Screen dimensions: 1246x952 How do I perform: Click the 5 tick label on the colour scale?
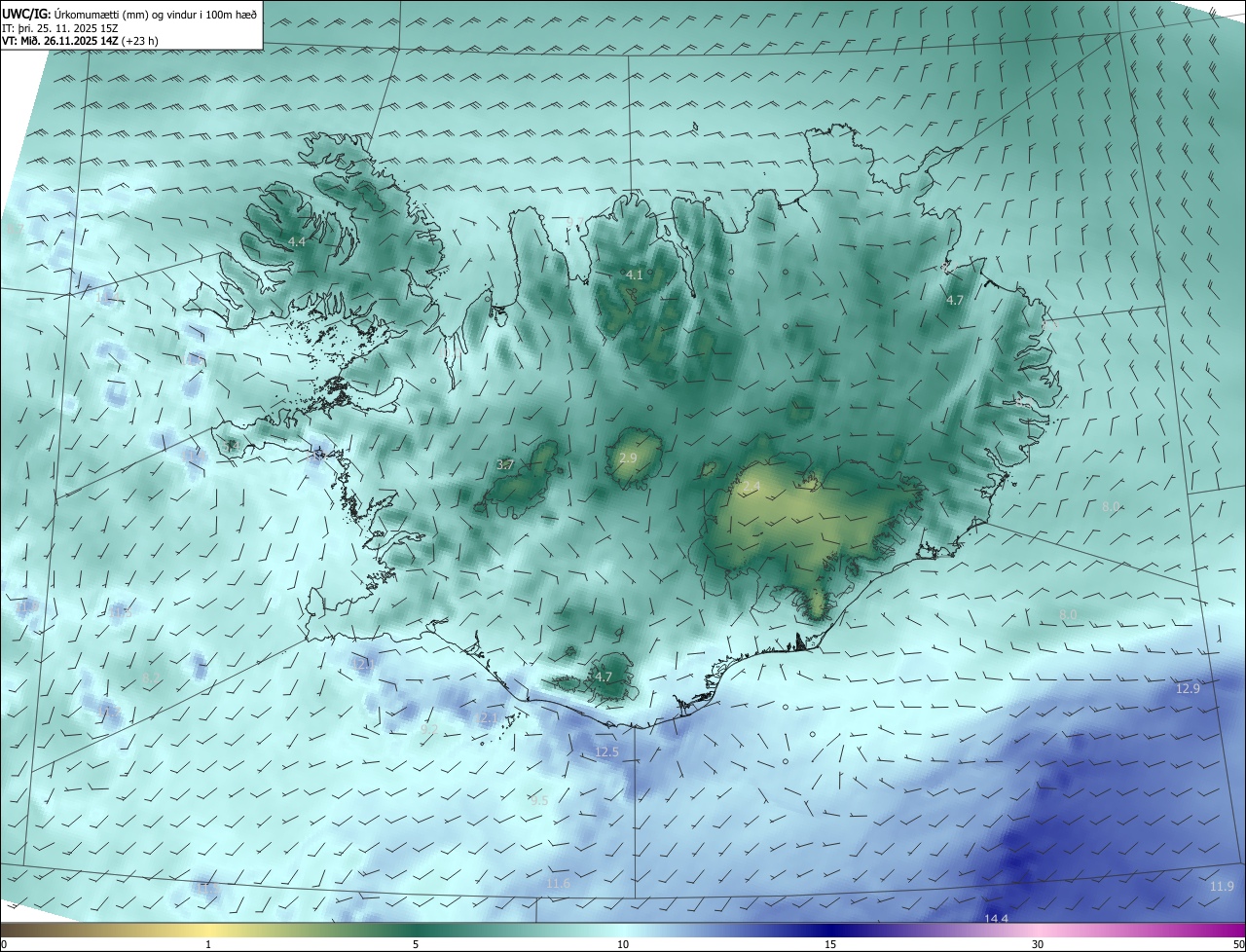click(416, 944)
